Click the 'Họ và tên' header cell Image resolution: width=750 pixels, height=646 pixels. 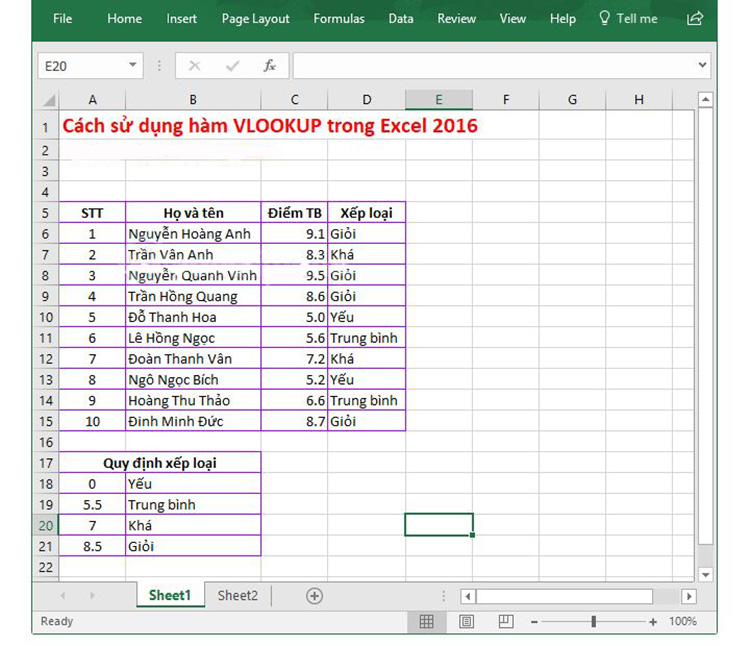[x=193, y=213]
